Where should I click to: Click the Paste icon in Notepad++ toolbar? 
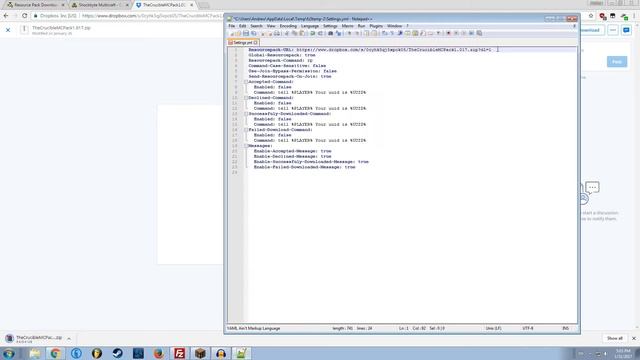(x=302, y=33)
